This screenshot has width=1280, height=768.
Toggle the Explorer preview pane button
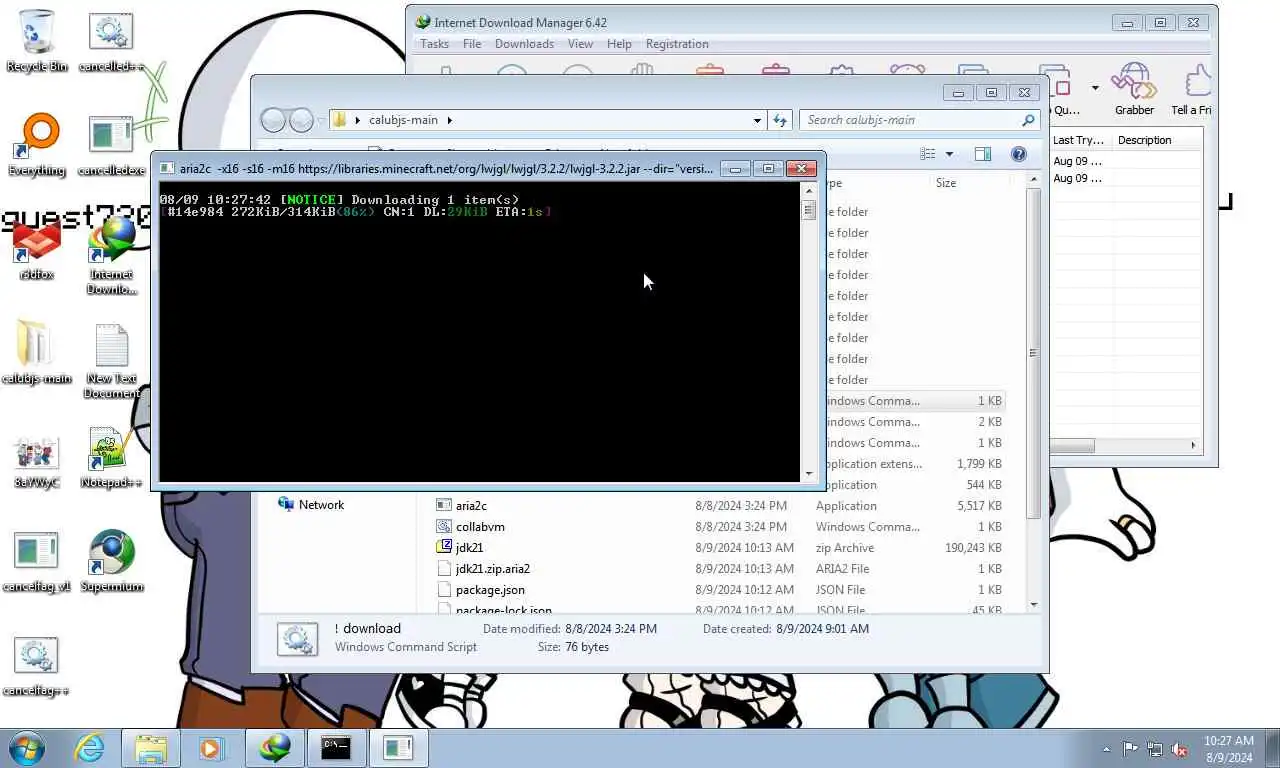point(983,154)
